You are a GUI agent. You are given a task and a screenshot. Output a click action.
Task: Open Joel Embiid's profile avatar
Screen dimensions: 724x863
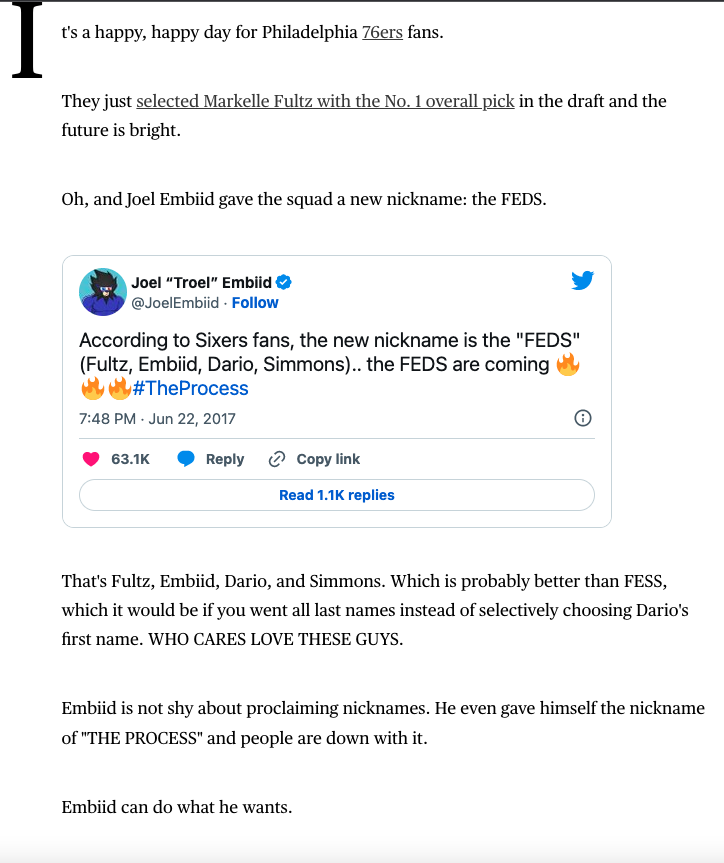(101, 291)
